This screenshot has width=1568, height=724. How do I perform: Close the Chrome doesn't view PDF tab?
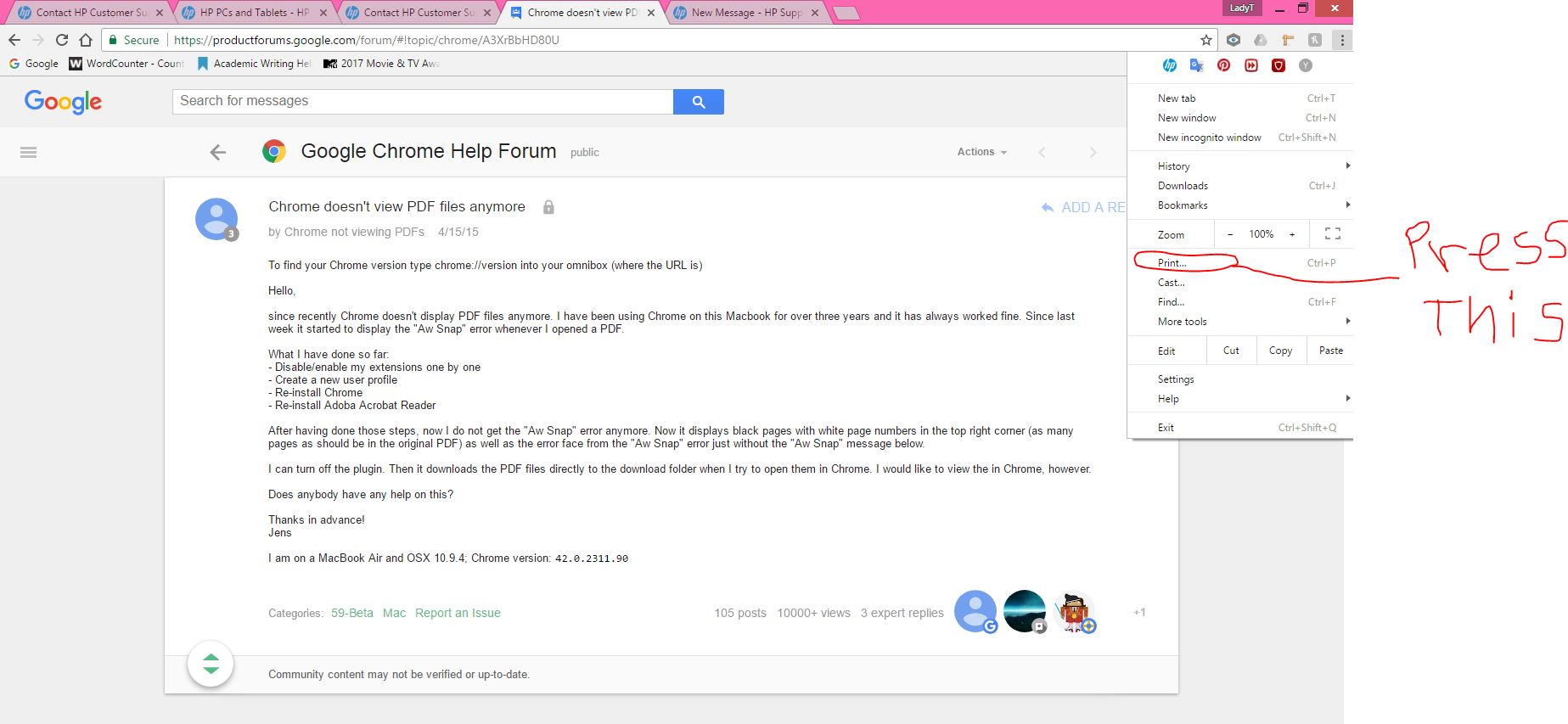(x=651, y=13)
